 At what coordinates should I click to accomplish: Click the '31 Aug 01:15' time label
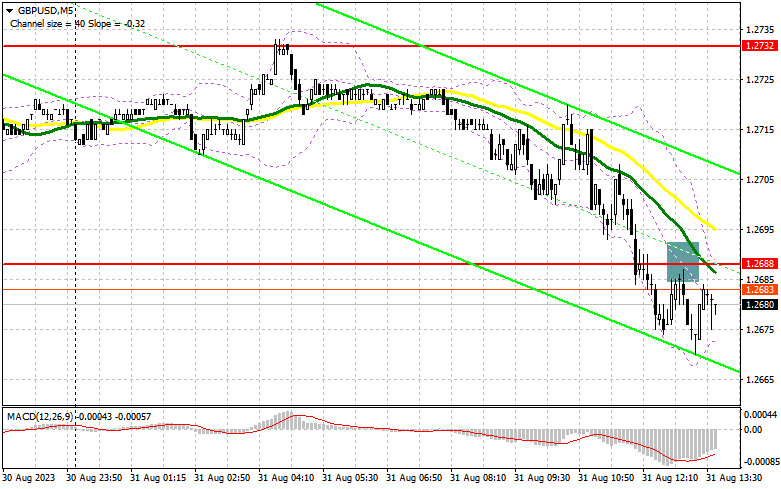pyautogui.click(x=158, y=478)
